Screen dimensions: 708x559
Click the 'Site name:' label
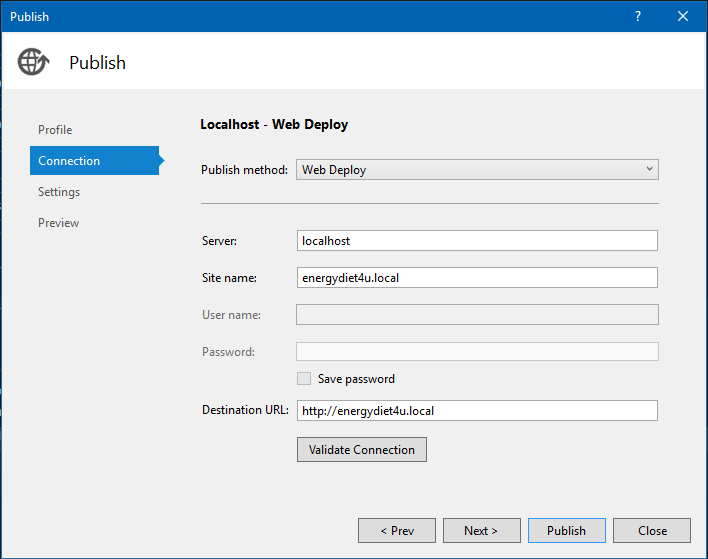[x=229, y=278]
